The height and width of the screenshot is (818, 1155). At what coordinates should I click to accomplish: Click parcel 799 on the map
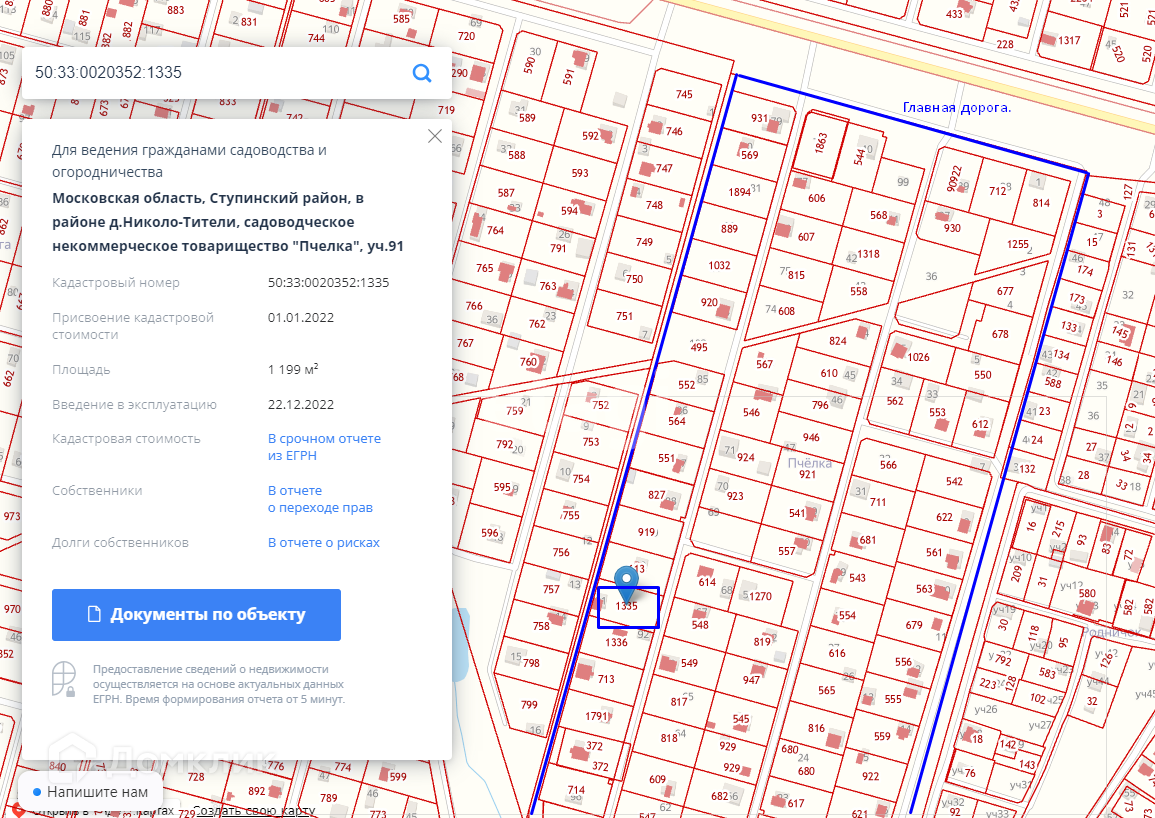tap(529, 705)
